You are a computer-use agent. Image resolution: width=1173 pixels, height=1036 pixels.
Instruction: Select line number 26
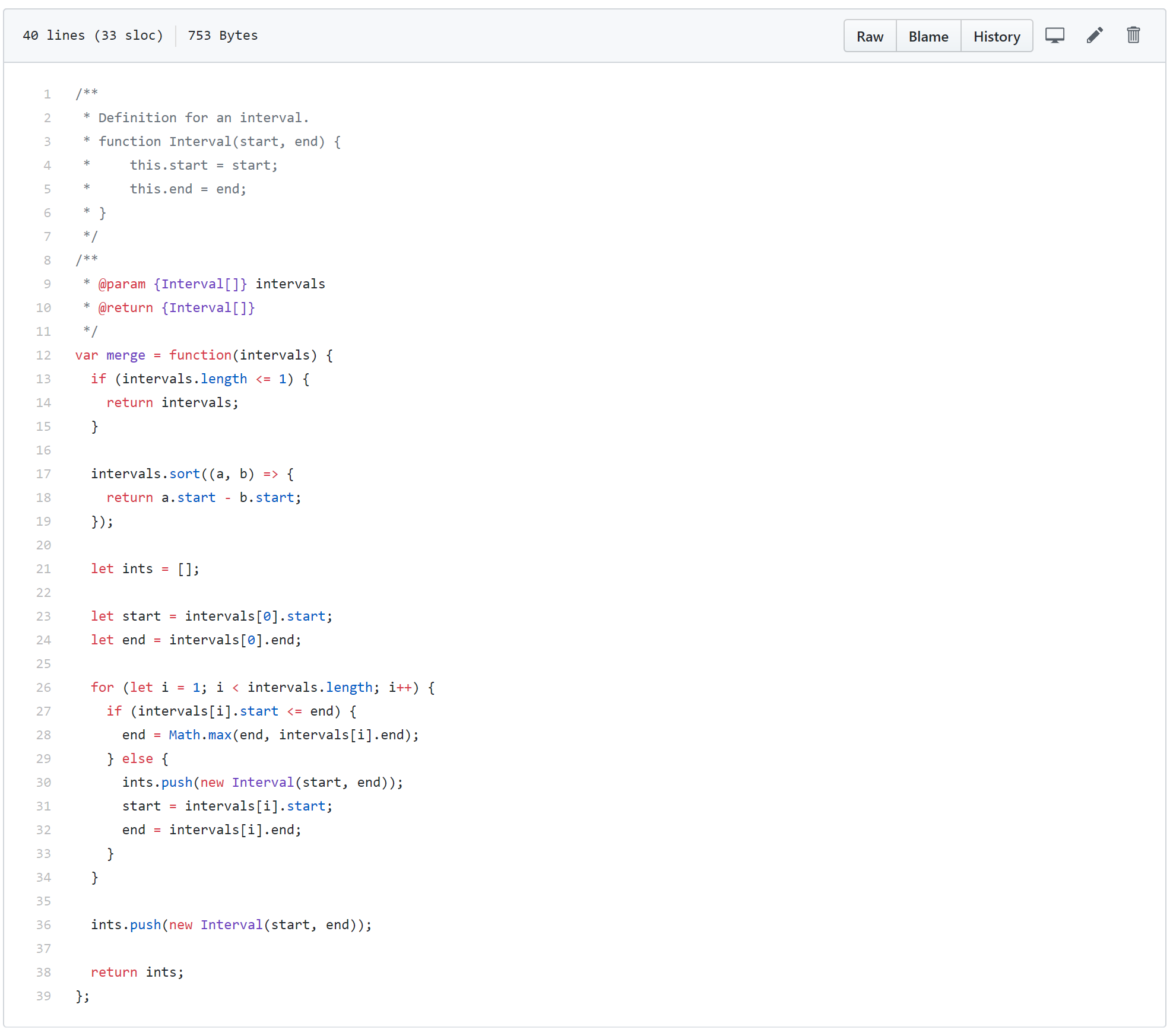coord(43,687)
